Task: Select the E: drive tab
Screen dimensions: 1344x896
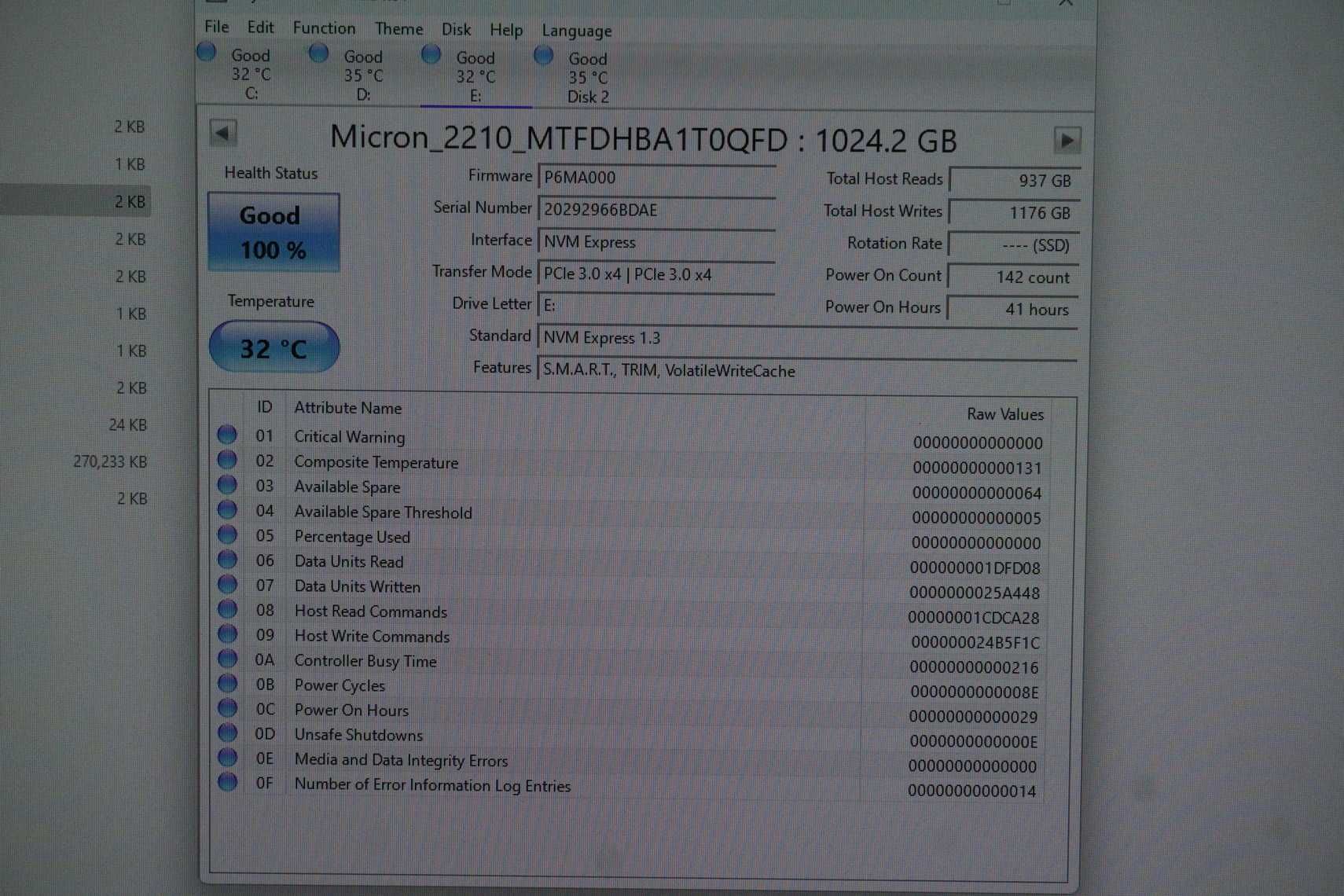Action: 476,76
